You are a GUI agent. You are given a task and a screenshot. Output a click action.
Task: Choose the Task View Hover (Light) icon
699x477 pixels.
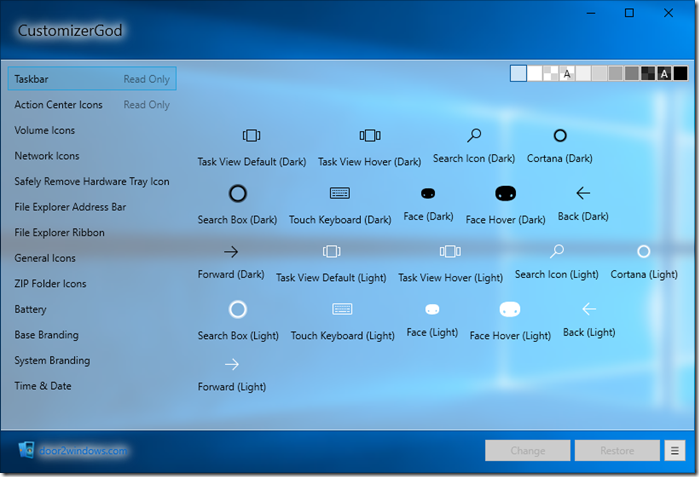[450, 251]
